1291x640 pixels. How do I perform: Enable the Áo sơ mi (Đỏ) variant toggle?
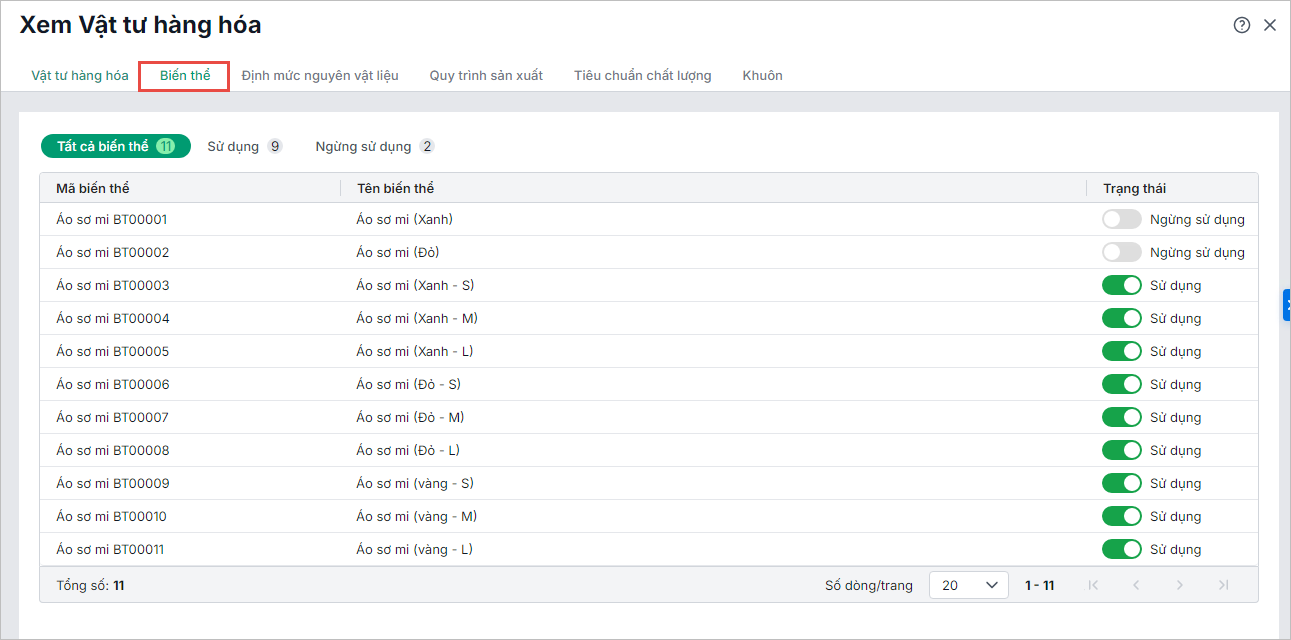point(1121,252)
